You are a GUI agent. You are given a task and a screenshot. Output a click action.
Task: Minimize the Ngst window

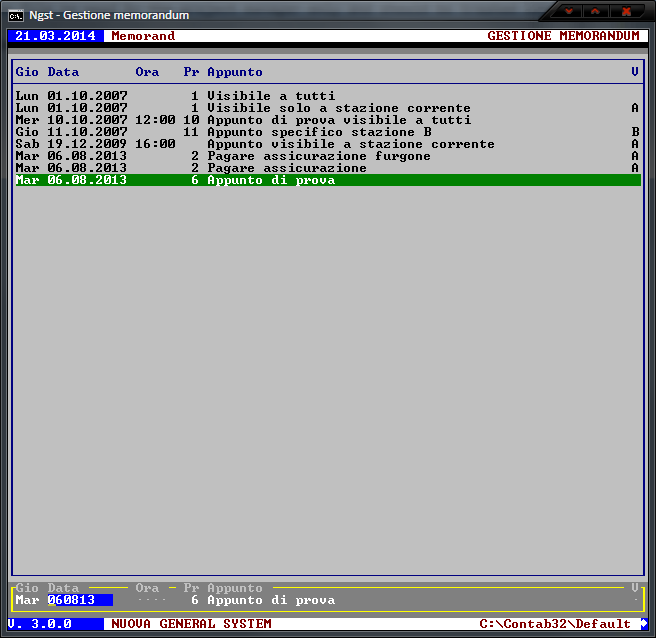click(x=569, y=12)
